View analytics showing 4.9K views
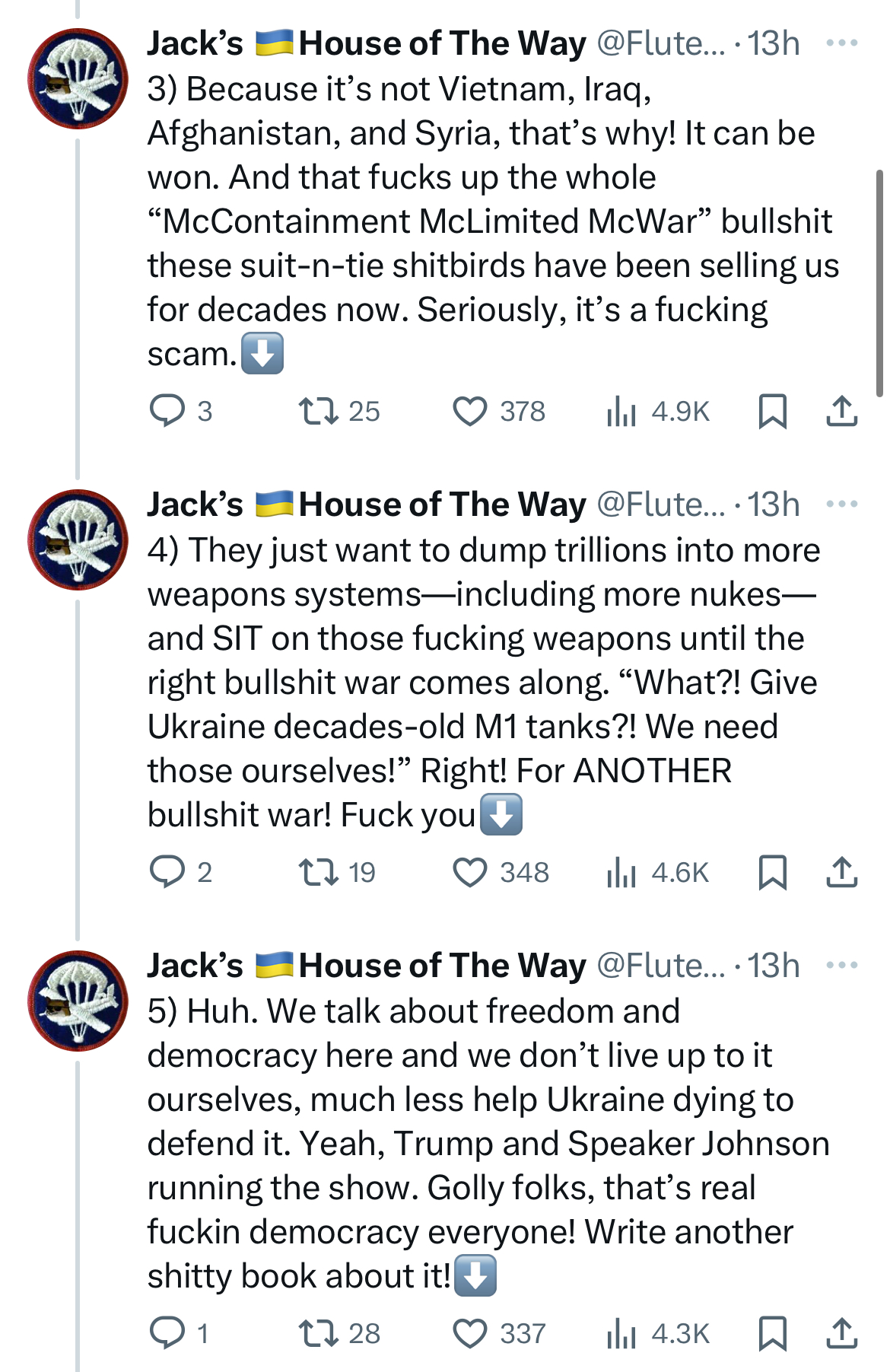The height and width of the screenshot is (1372, 890). (658, 411)
